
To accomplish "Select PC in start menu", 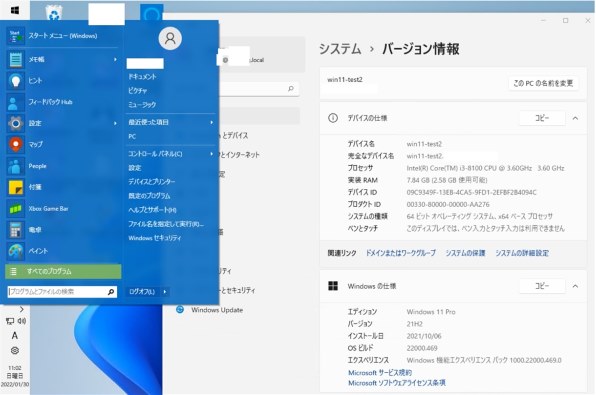I will point(132,136).
